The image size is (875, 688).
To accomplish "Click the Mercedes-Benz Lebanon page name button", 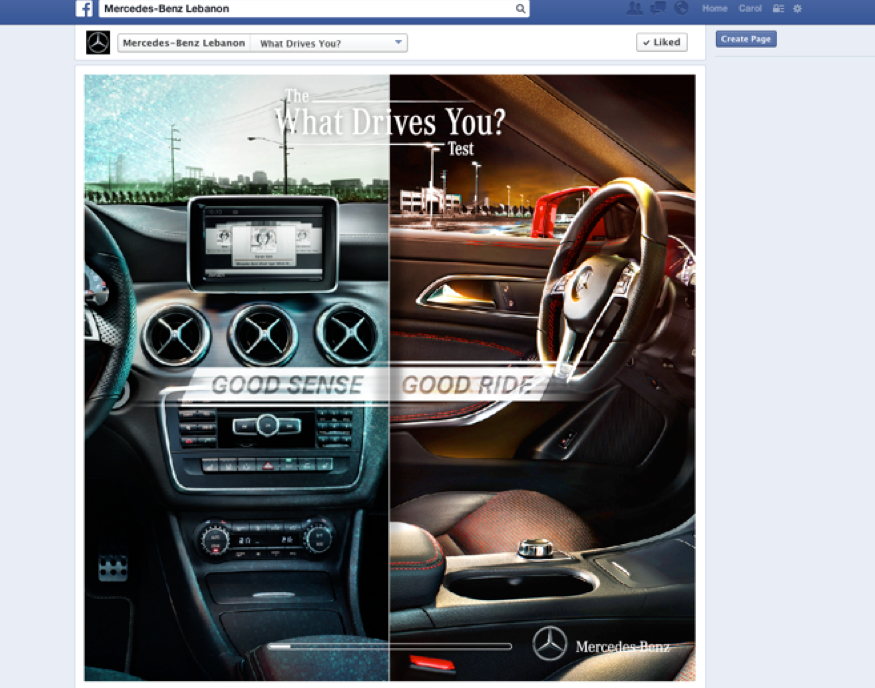I will 184,43.
